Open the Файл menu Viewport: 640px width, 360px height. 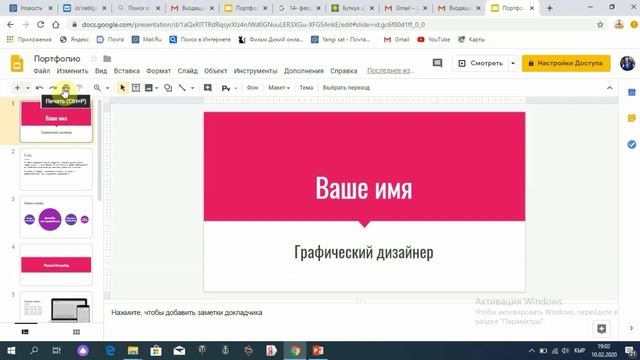coord(42,71)
